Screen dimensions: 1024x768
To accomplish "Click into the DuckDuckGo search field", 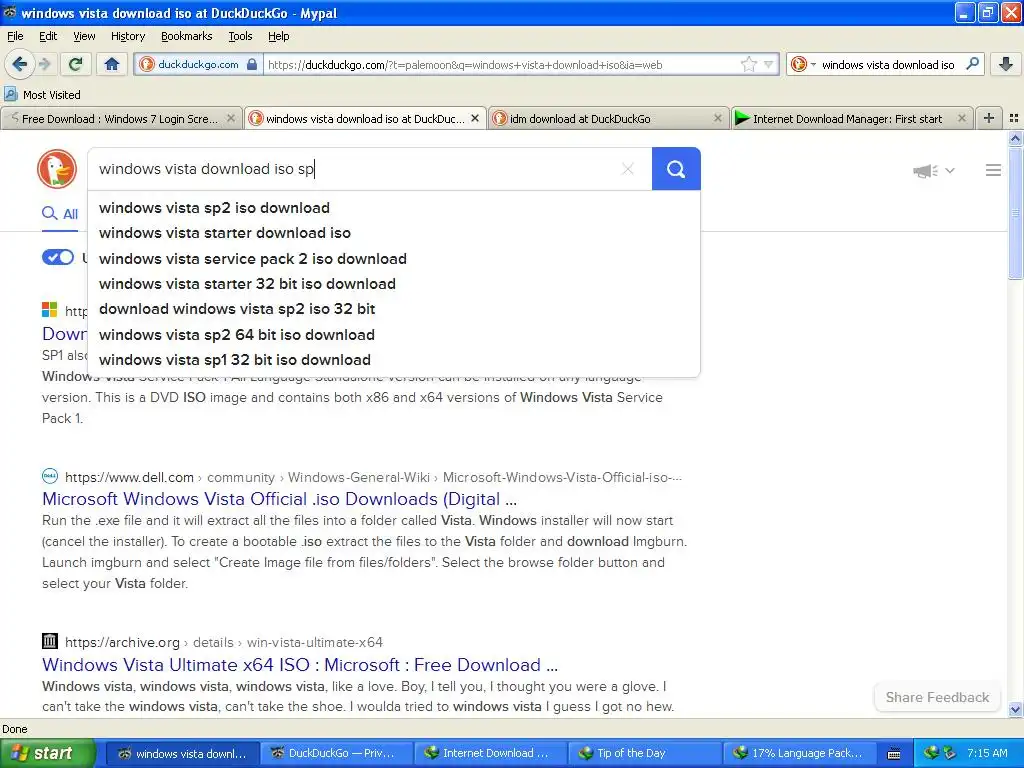I will coord(353,169).
